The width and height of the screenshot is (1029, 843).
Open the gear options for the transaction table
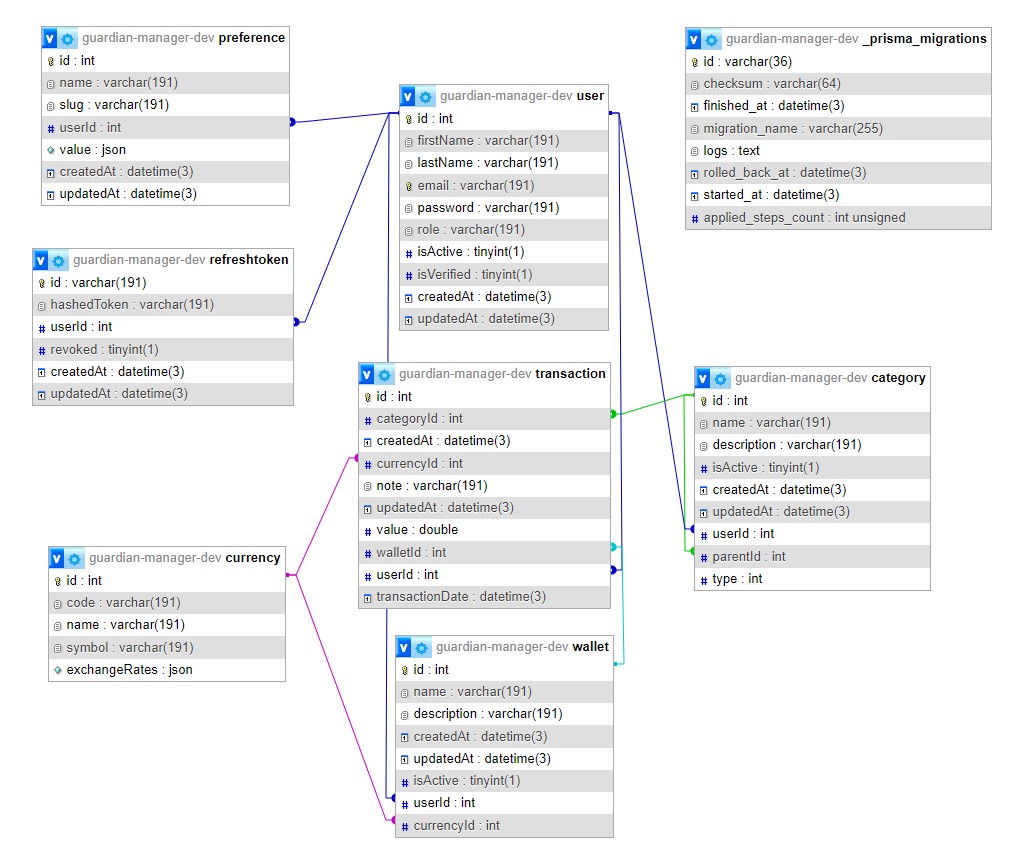pos(385,375)
